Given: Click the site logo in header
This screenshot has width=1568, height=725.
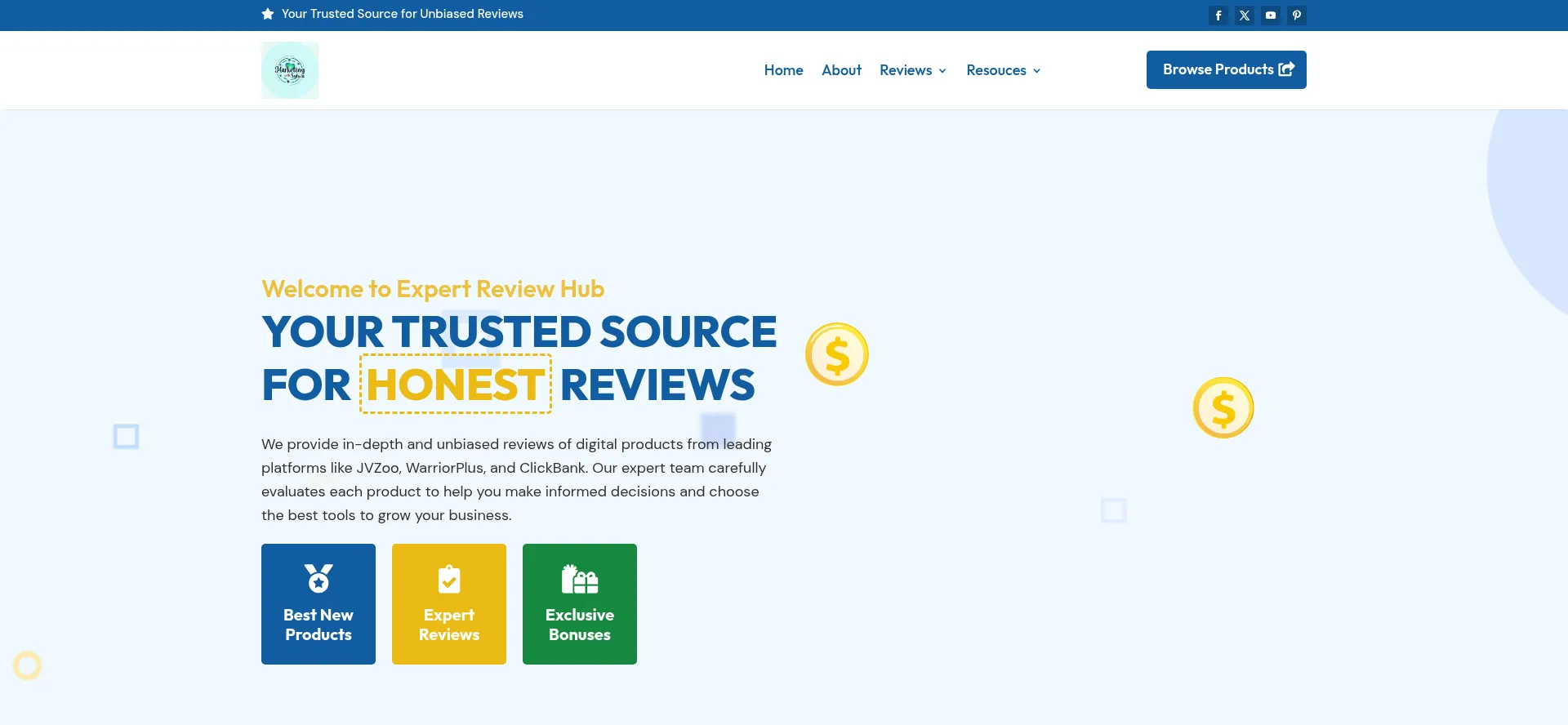Looking at the screenshot, I should click(x=290, y=70).
